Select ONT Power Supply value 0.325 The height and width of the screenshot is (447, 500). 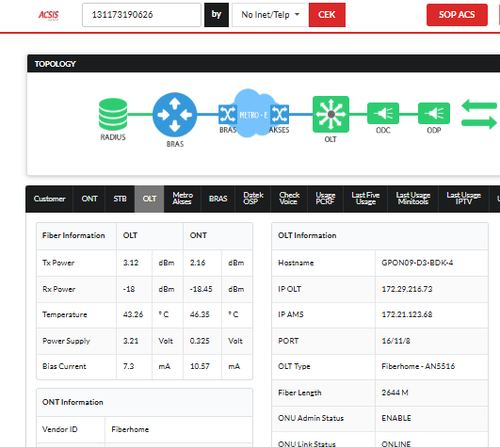click(200, 341)
